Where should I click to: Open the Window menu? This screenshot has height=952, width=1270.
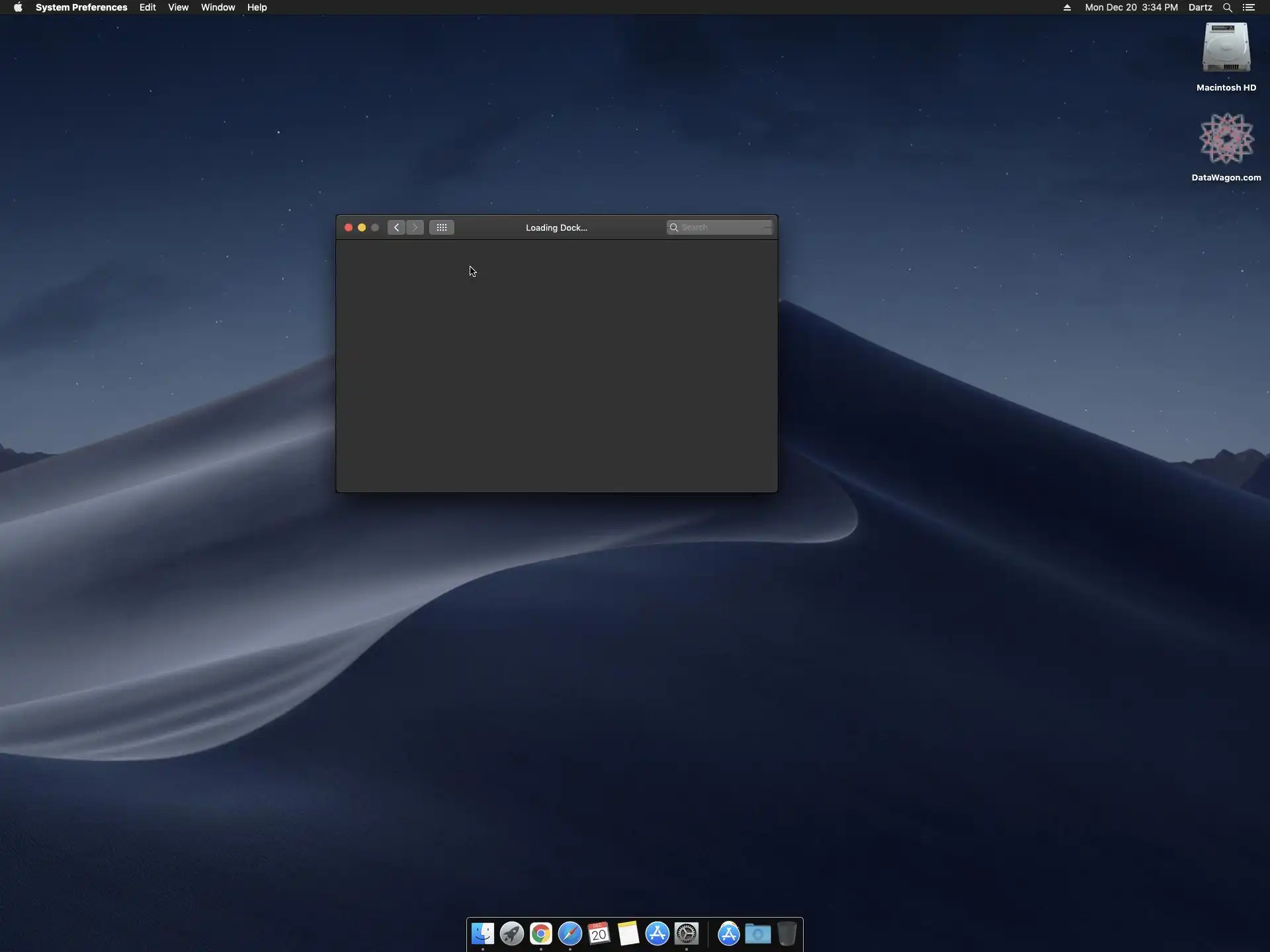[x=218, y=7]
